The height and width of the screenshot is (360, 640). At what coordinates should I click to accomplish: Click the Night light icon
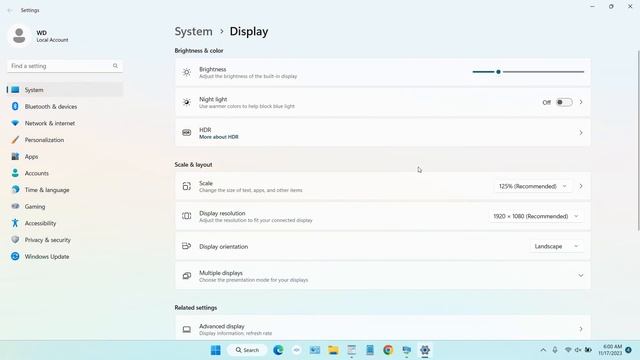pos(187,102)
